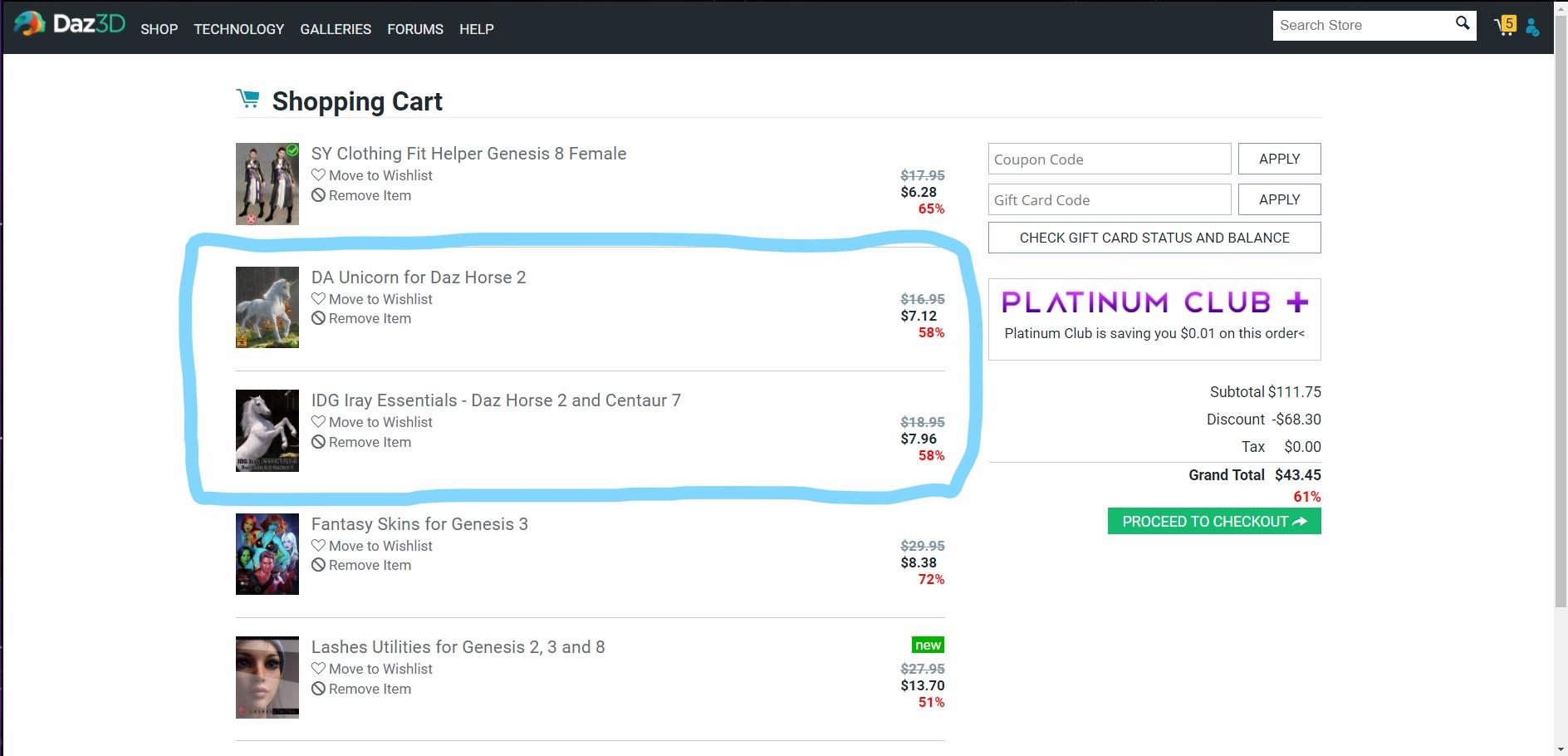Click the Search Store input box
This screenshot has width=1568, height=756.
coord(1362,25)
